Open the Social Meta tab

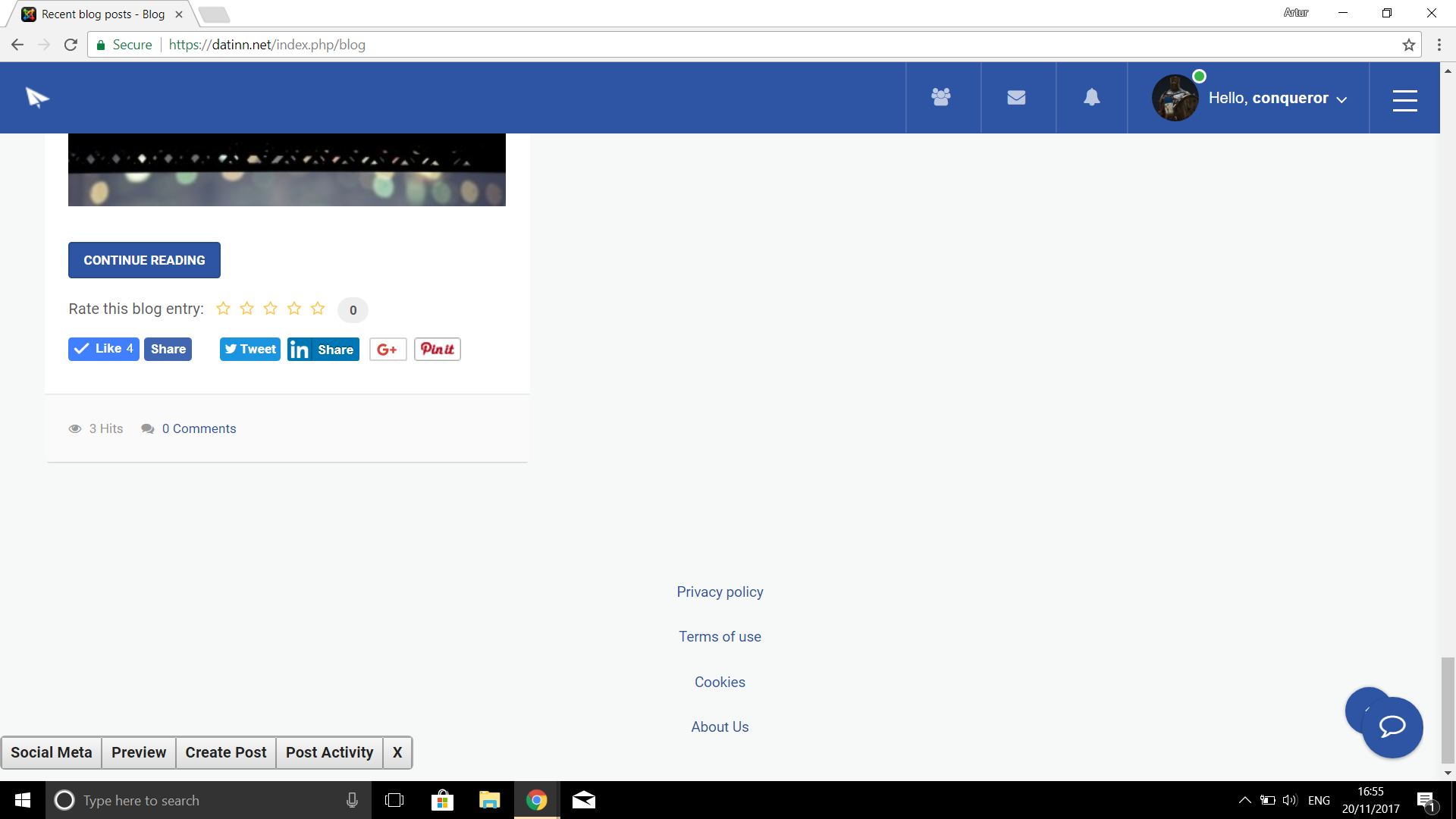coord(52,752)
